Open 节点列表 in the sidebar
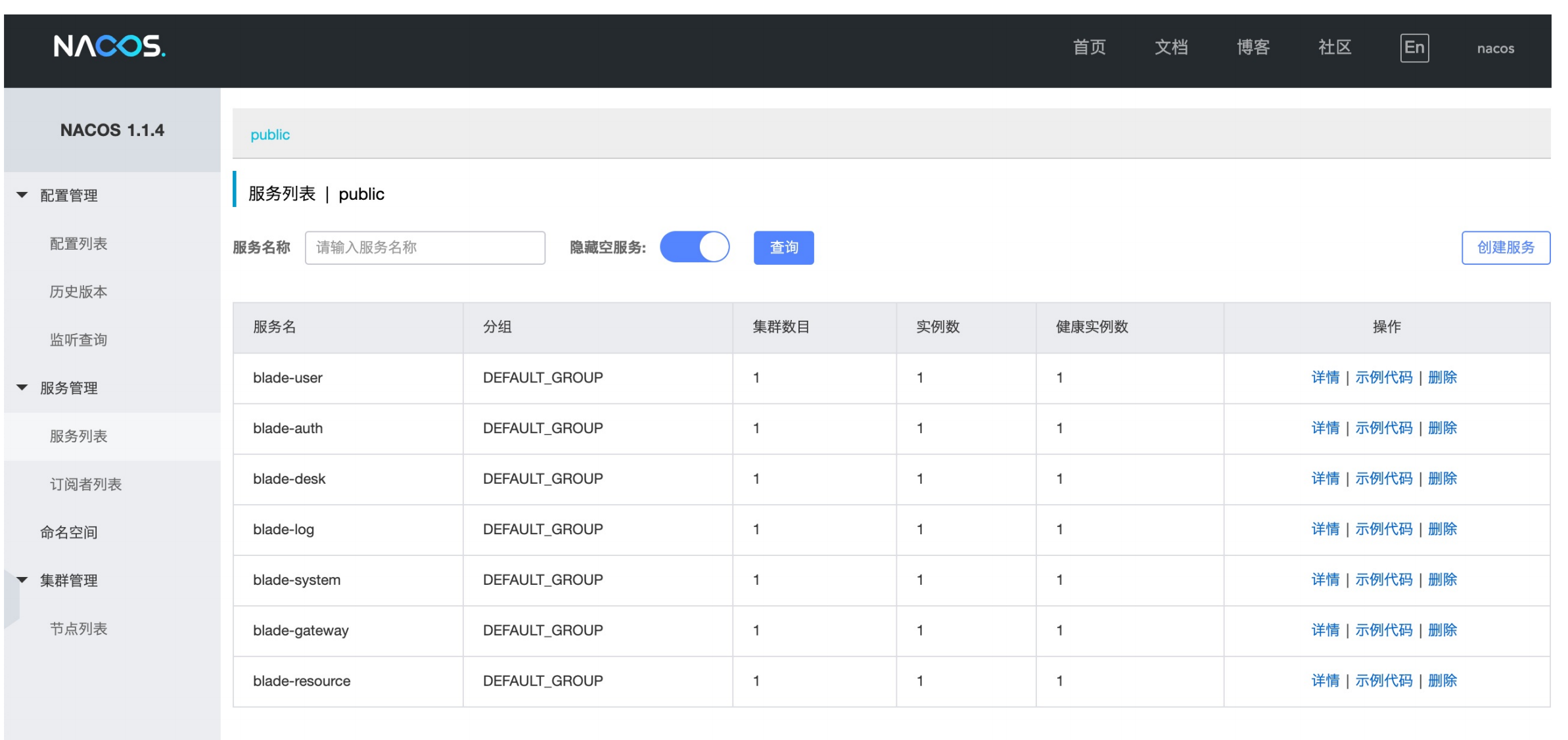The width and height of the screenshot is (1568, 740). (78, 629)
